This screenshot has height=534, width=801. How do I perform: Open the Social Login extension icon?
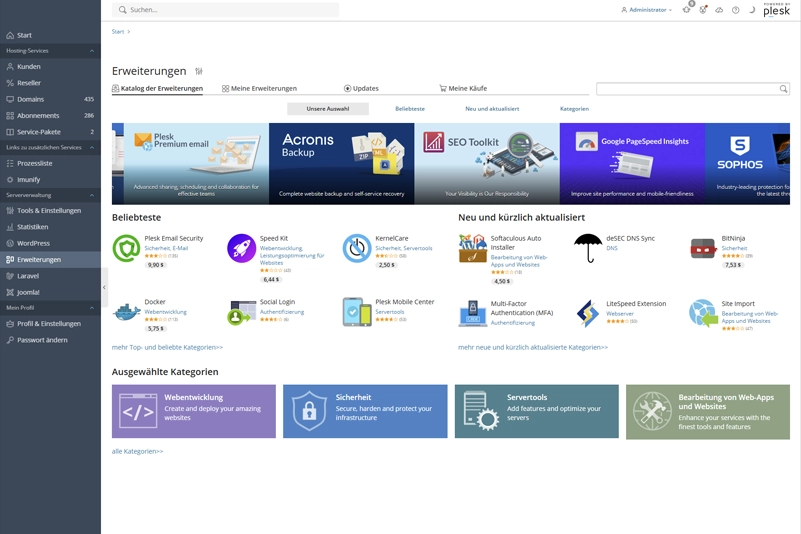tap(241, 313)
